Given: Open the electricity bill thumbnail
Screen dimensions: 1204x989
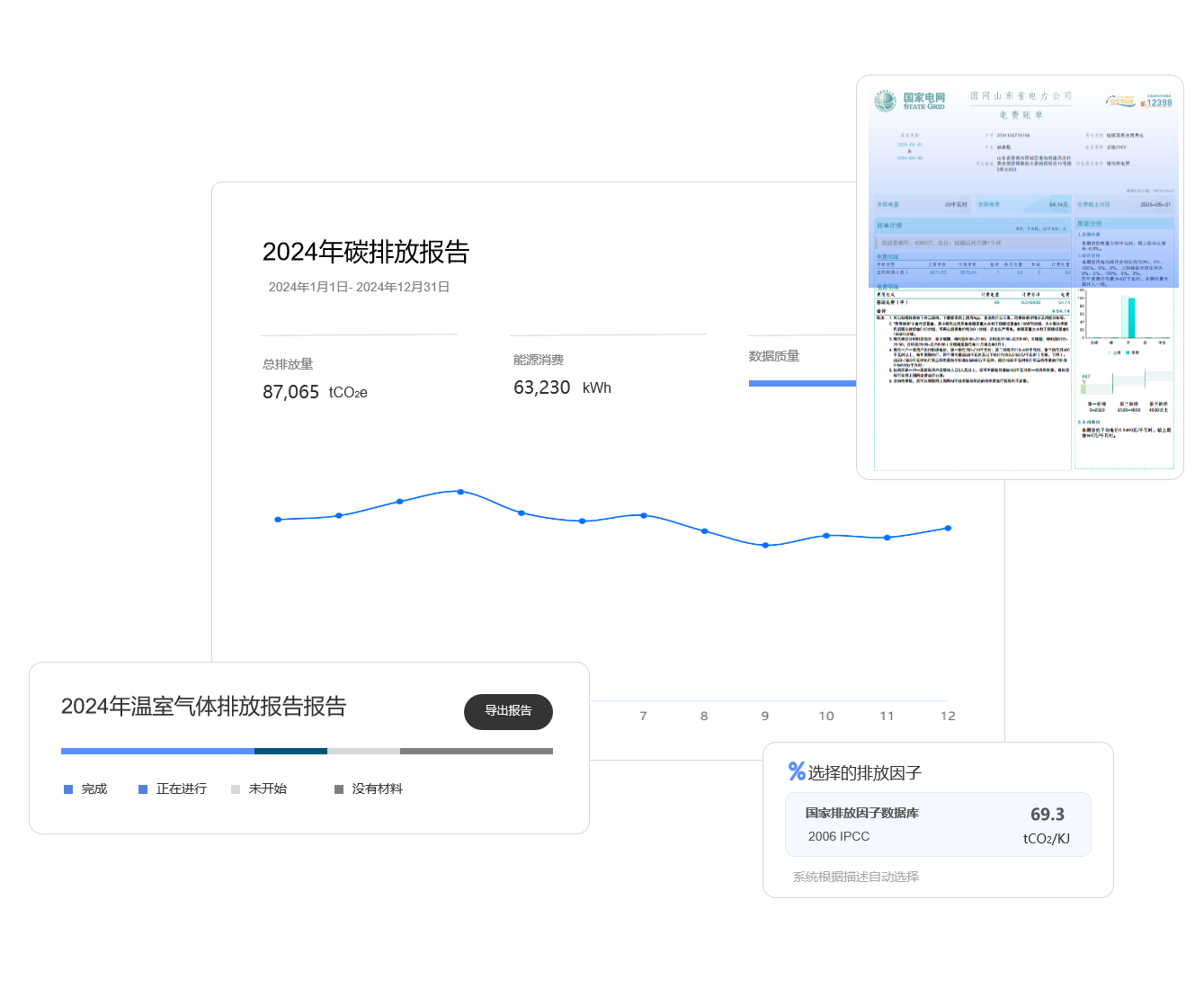Looking at the screenshot, I should coord(1020,277).
